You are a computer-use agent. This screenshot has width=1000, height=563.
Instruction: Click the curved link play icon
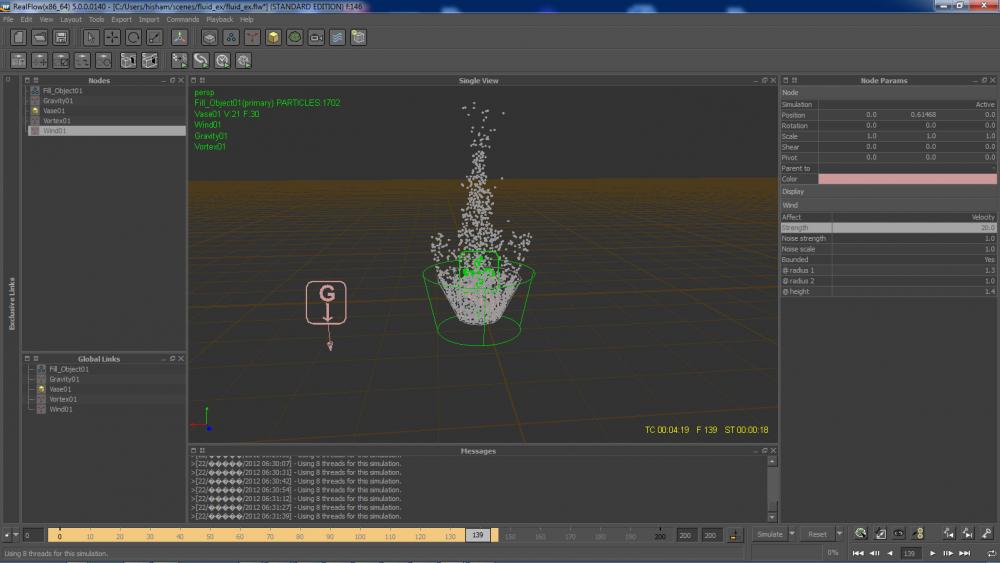tap(201, 61)
